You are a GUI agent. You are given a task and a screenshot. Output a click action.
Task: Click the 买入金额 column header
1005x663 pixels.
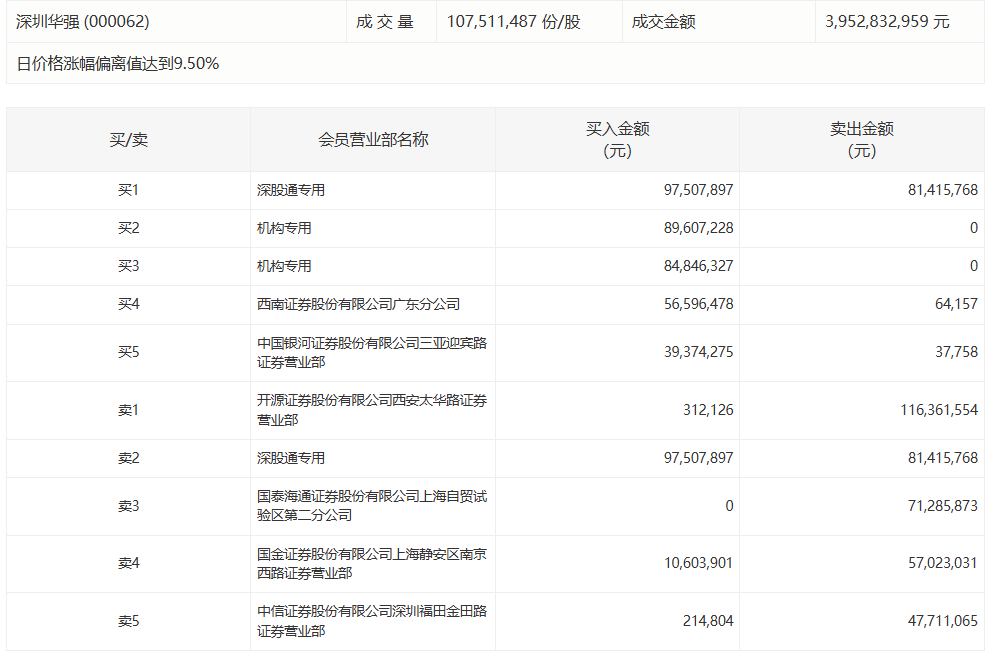click(x=617, y=140)
